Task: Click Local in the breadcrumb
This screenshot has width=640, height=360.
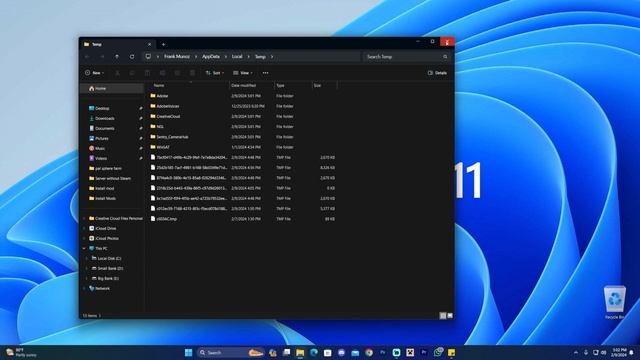Action: 237,57
